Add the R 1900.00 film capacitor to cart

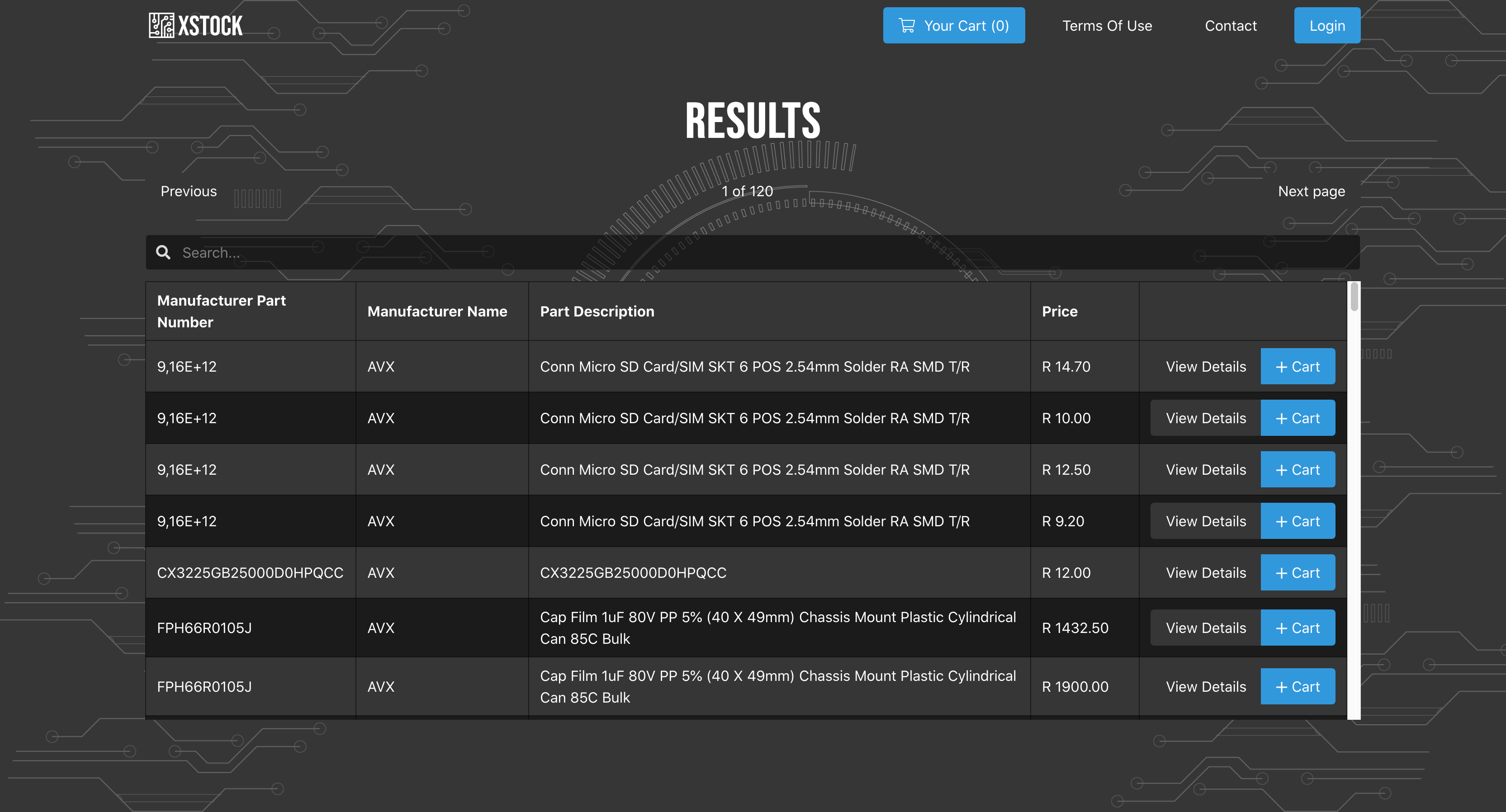click(x=1298, y=686)
